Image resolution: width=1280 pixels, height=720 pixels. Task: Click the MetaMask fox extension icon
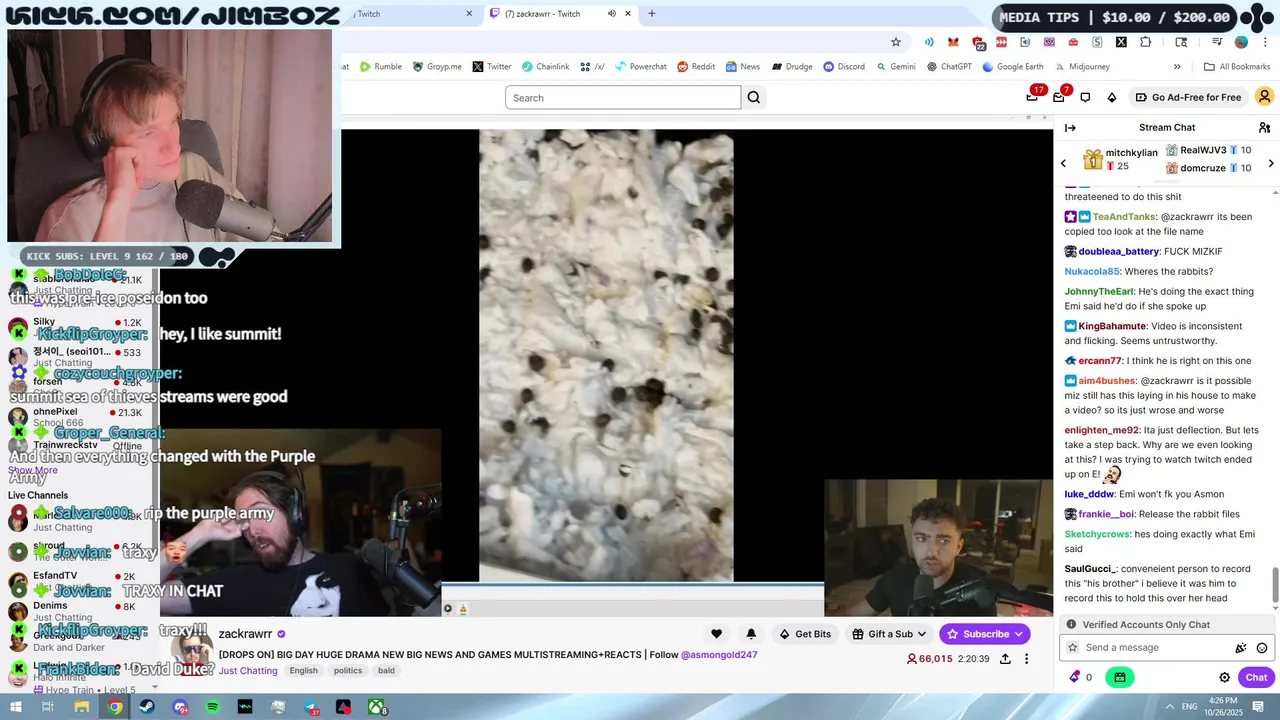(x=953, y=42)
